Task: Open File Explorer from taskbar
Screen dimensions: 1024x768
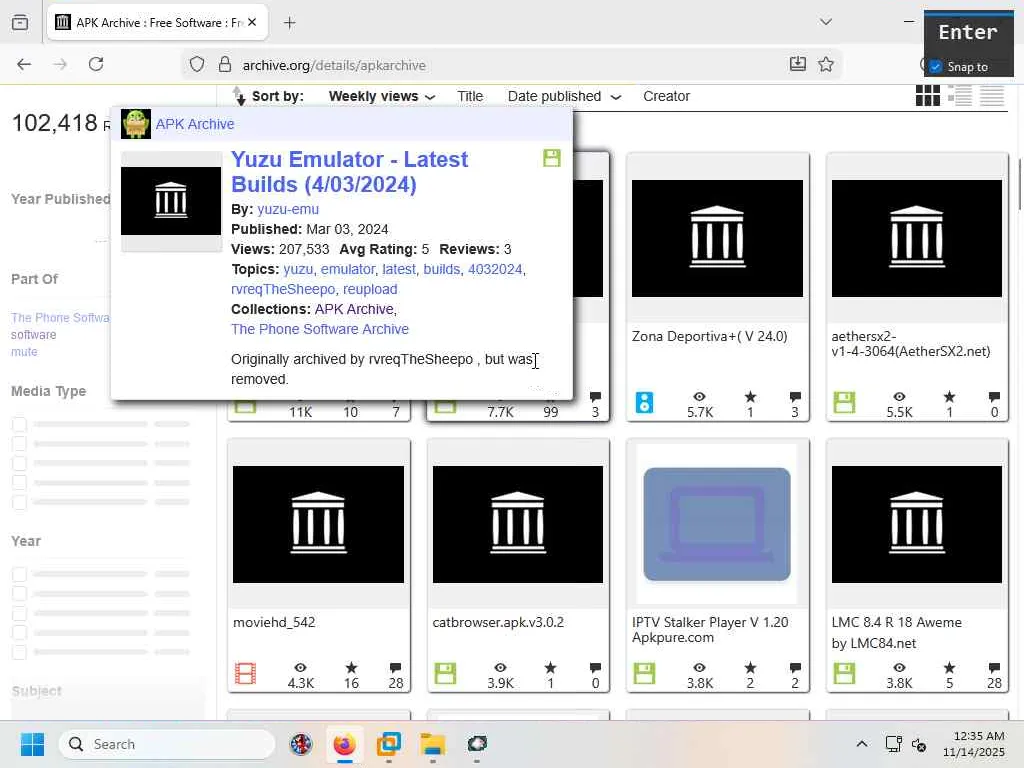Action: tap(432, 744)
